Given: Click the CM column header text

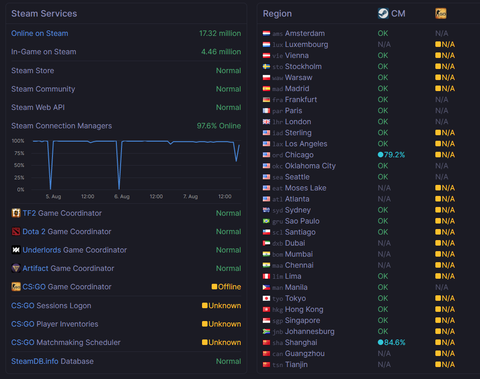Looking at the screenshot, I should [x=398, y=14].
